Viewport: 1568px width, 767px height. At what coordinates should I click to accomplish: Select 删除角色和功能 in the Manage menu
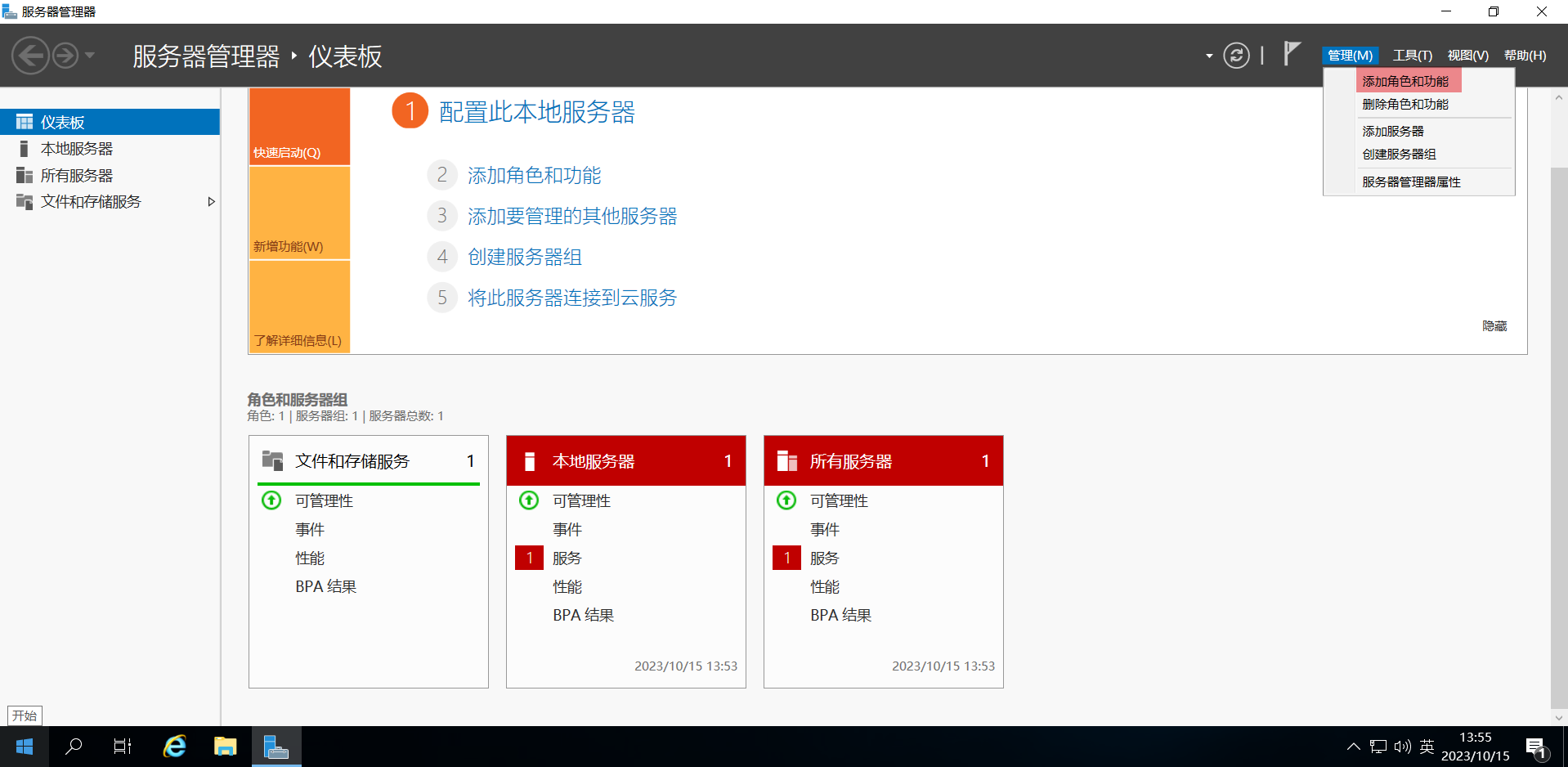(1405, 104)
